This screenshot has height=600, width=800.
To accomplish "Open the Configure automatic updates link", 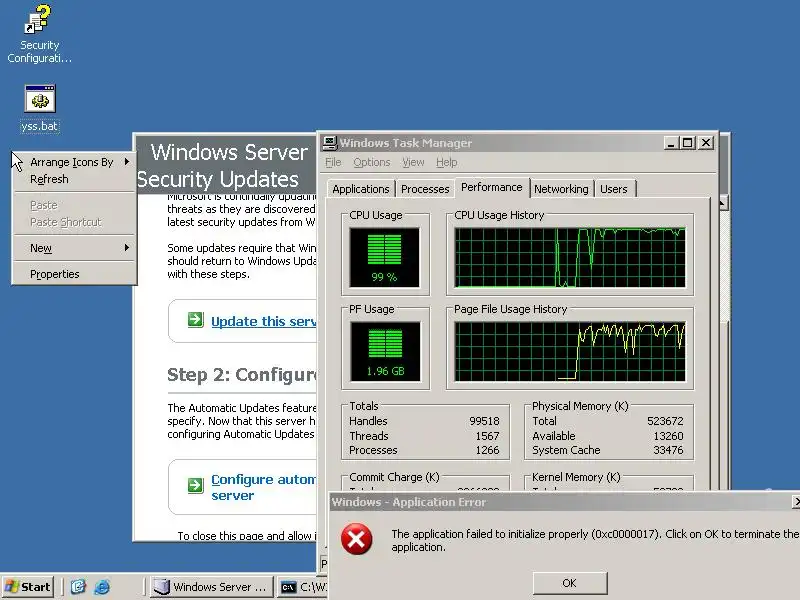I will (263, 487).
